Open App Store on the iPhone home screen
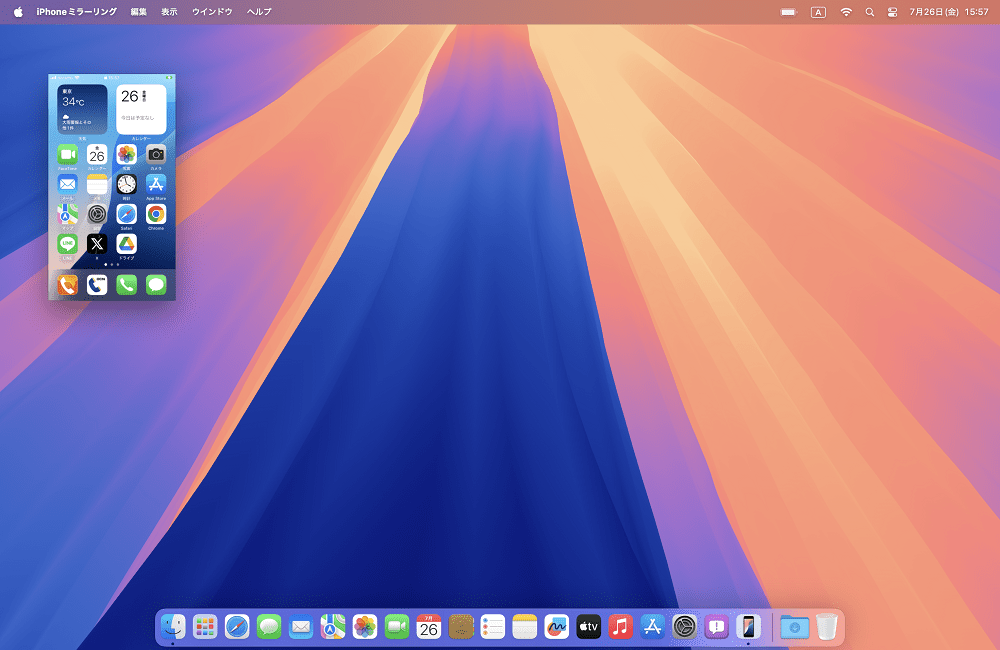Viewport: 1000px width, 650px height. (x=156, y=184)
